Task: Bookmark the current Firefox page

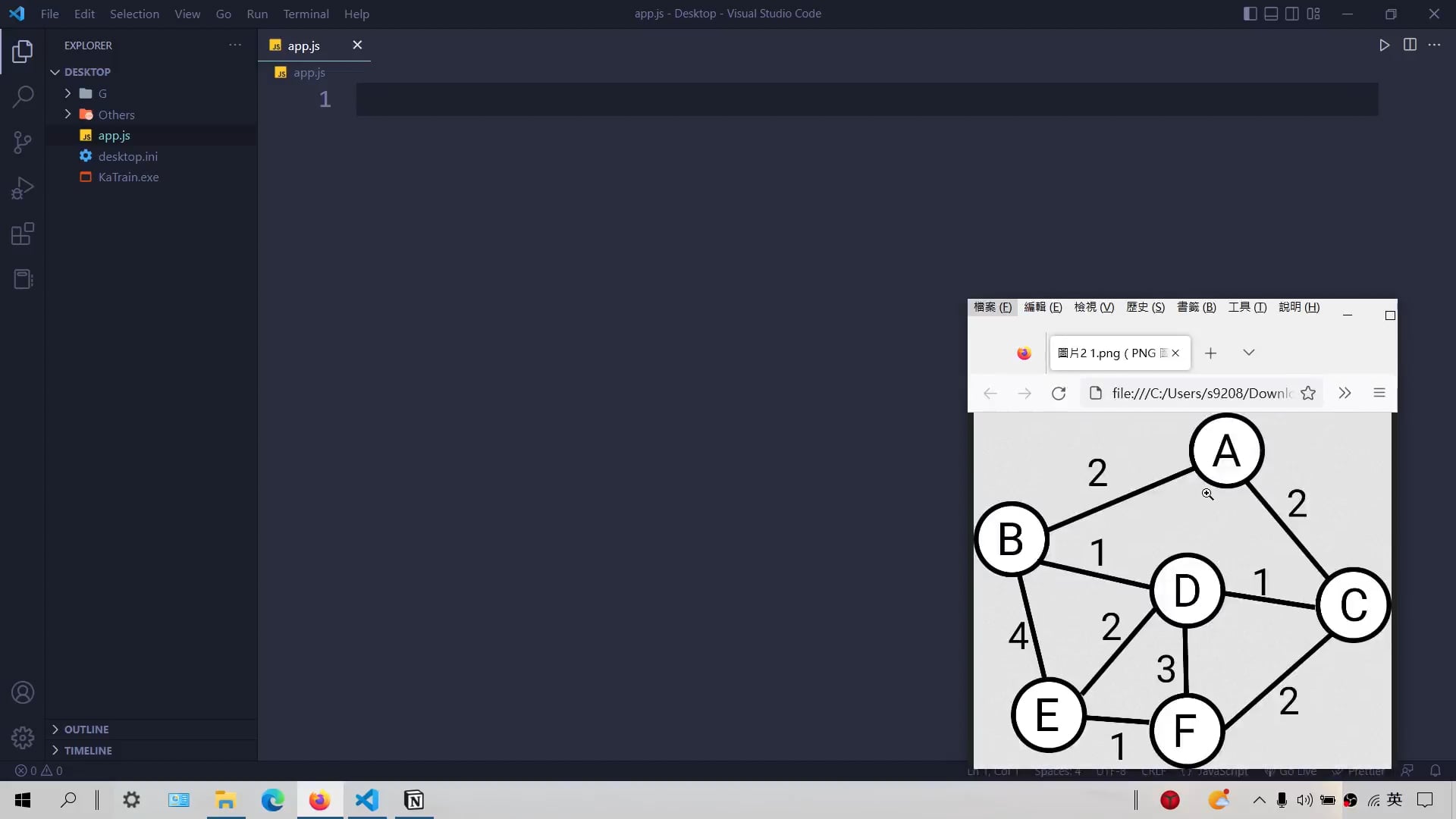Action: coord(1309,394)
